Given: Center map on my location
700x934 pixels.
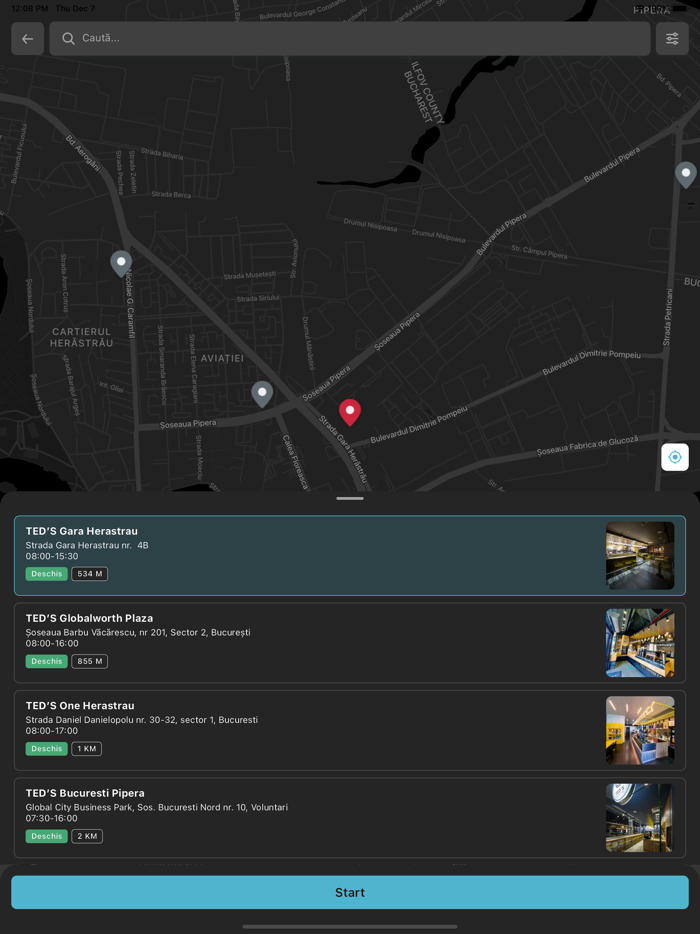Looking at the screenshot, I should [x=675, y=457].
